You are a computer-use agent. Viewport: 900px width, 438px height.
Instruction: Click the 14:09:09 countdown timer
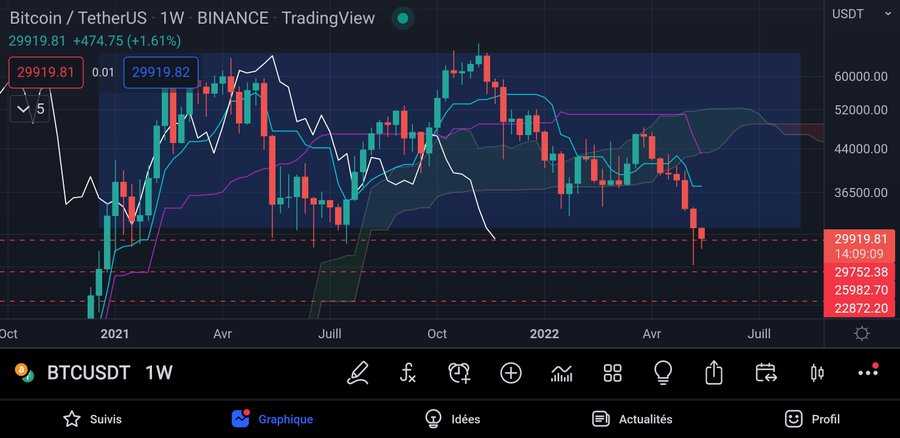(859, 254)
